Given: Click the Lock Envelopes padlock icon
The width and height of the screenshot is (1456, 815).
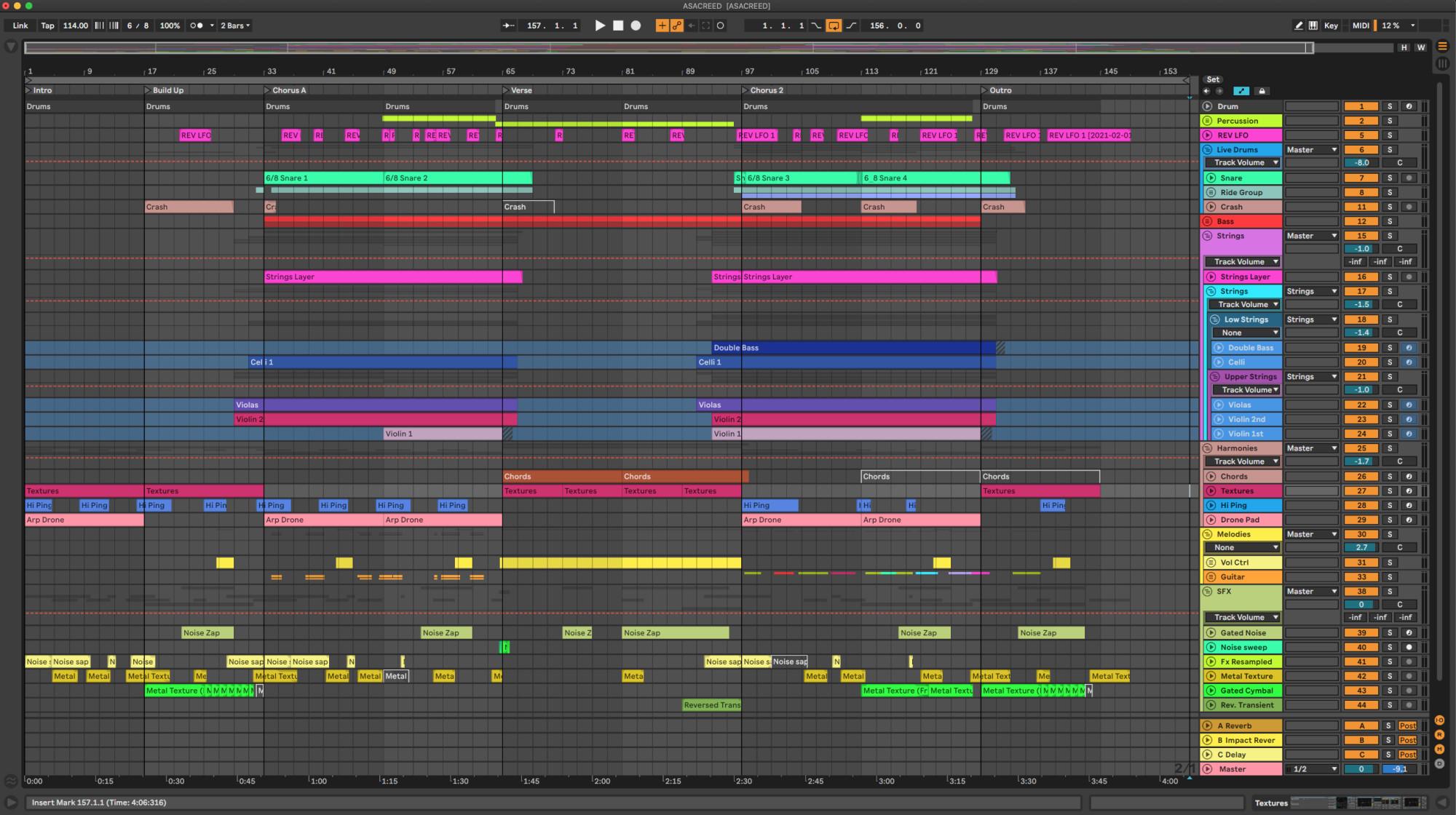Looking at the screenshot, I should click(1262, 91).
